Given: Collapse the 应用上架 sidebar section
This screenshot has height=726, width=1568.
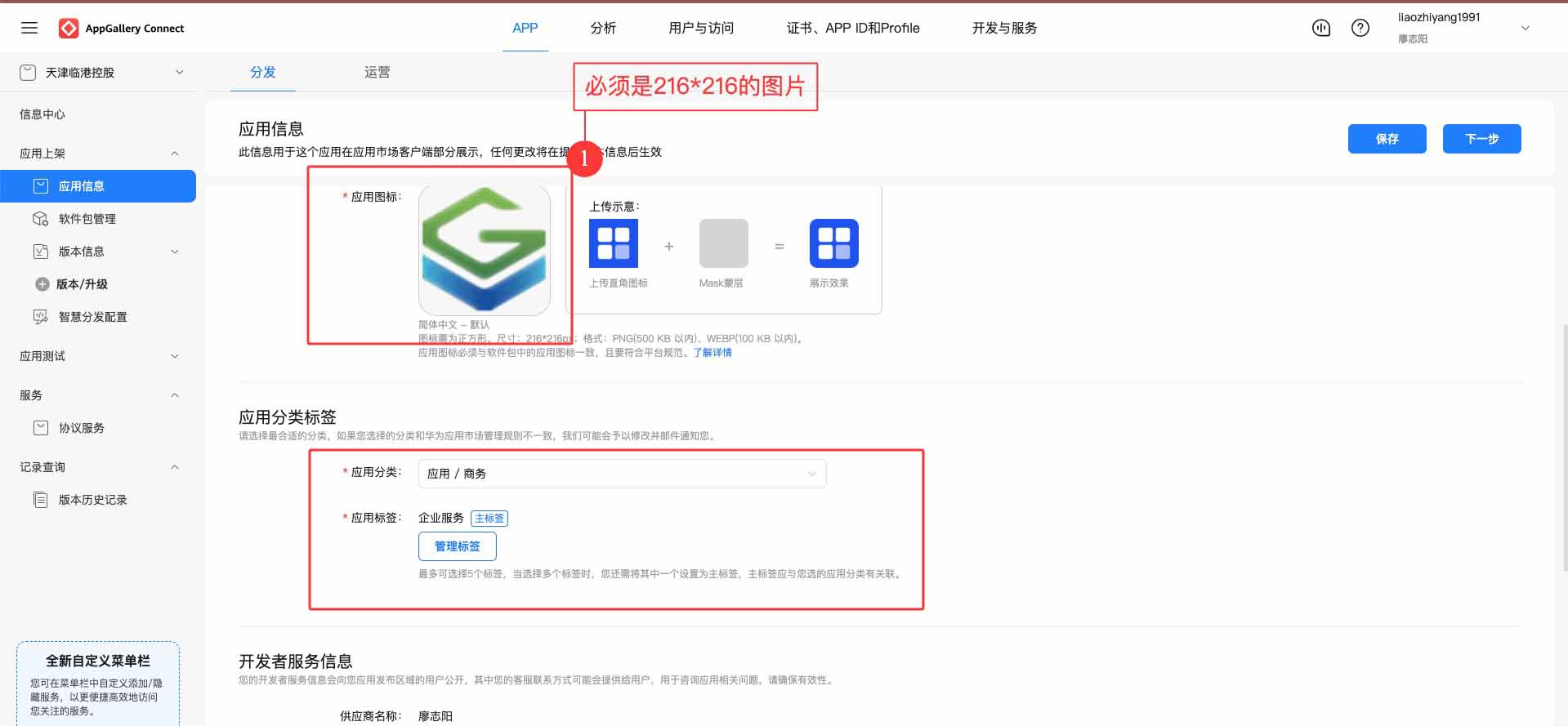Looking at the screenshot, I should click(x=174, y=154).
